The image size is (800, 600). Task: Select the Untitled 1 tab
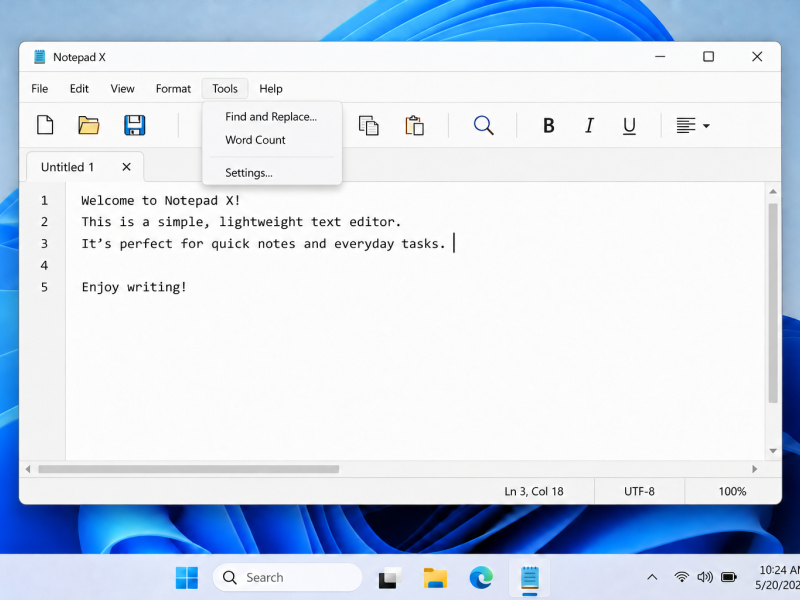click(67, 167)
